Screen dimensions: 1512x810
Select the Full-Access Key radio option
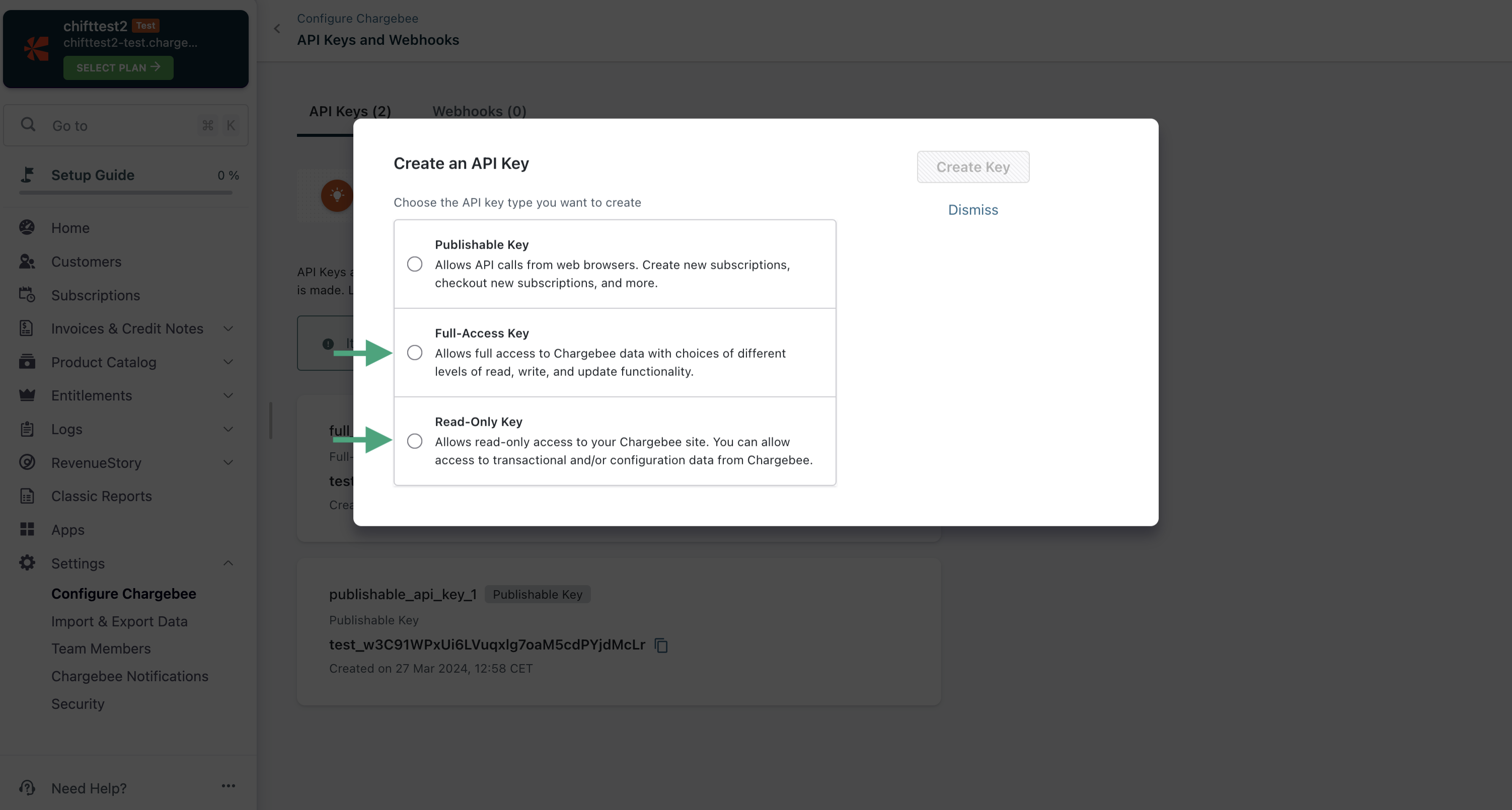click(414, 353)
